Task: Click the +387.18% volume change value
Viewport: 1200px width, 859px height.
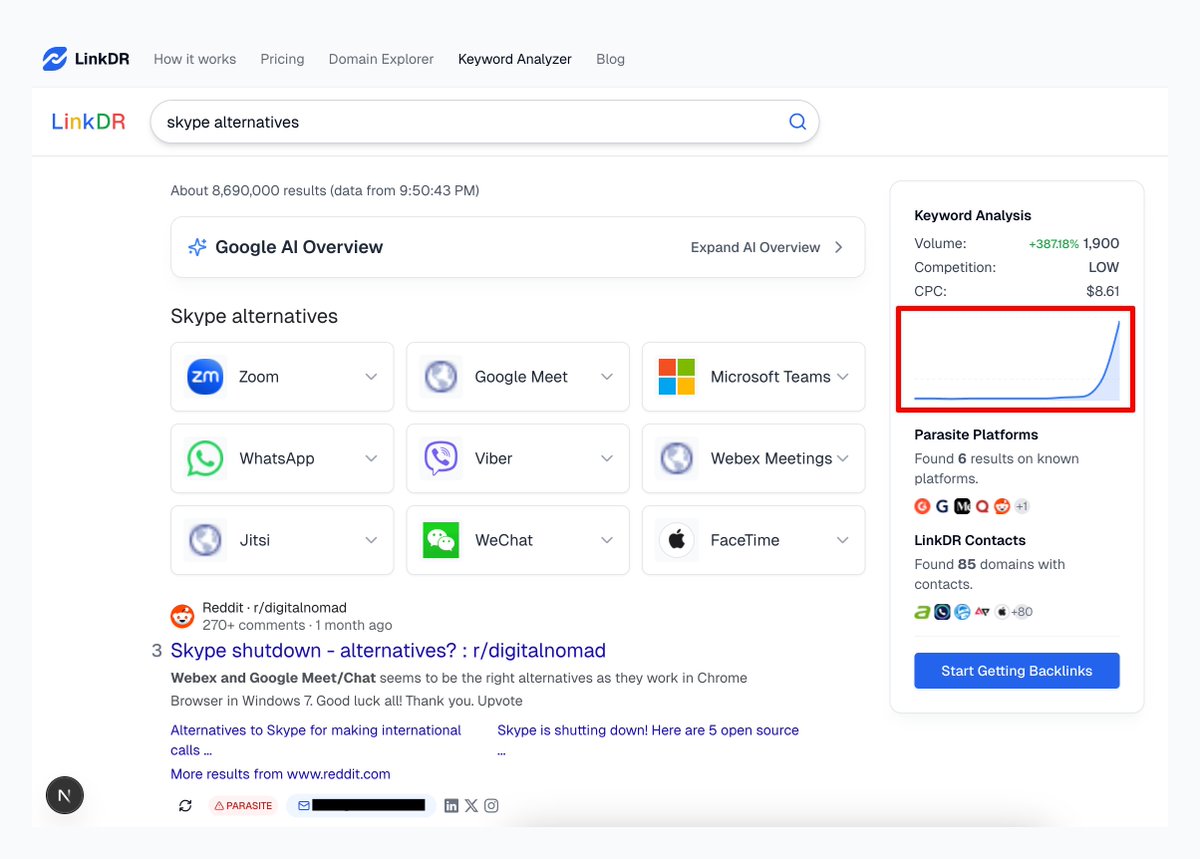Action: (x=1053, y=243)
